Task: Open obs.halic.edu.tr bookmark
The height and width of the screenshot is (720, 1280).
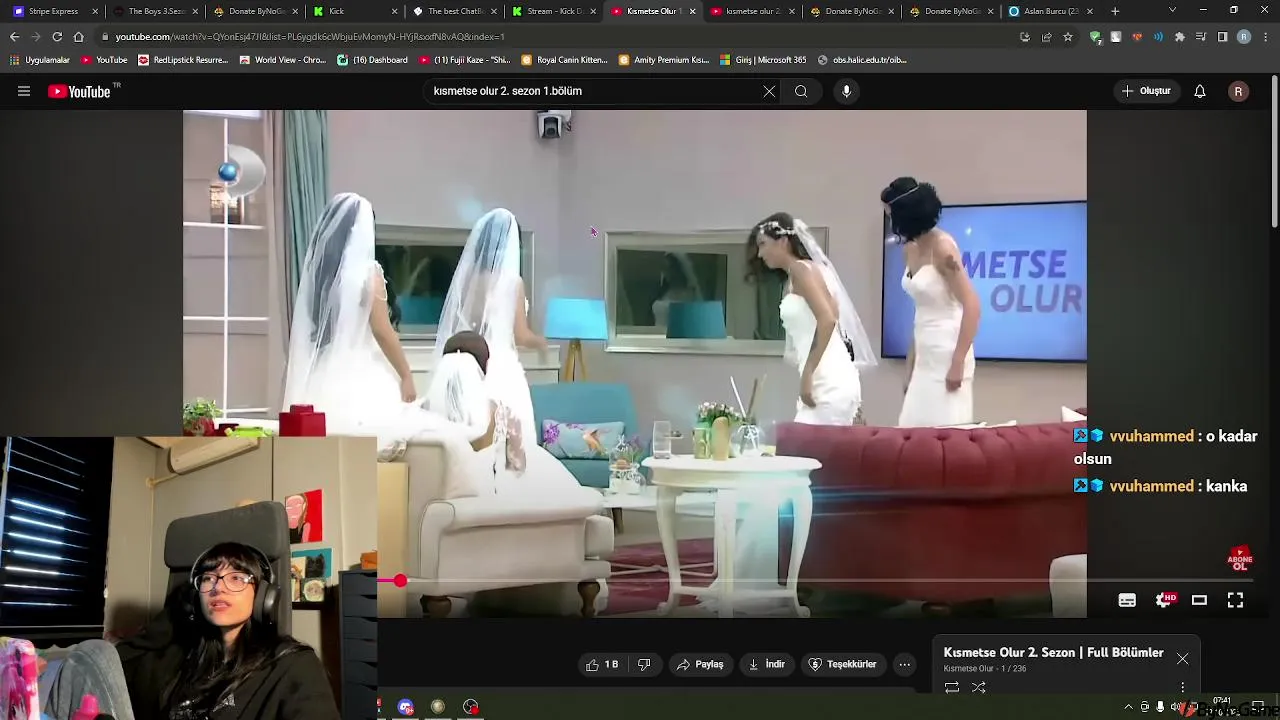Action: [862, 60]
